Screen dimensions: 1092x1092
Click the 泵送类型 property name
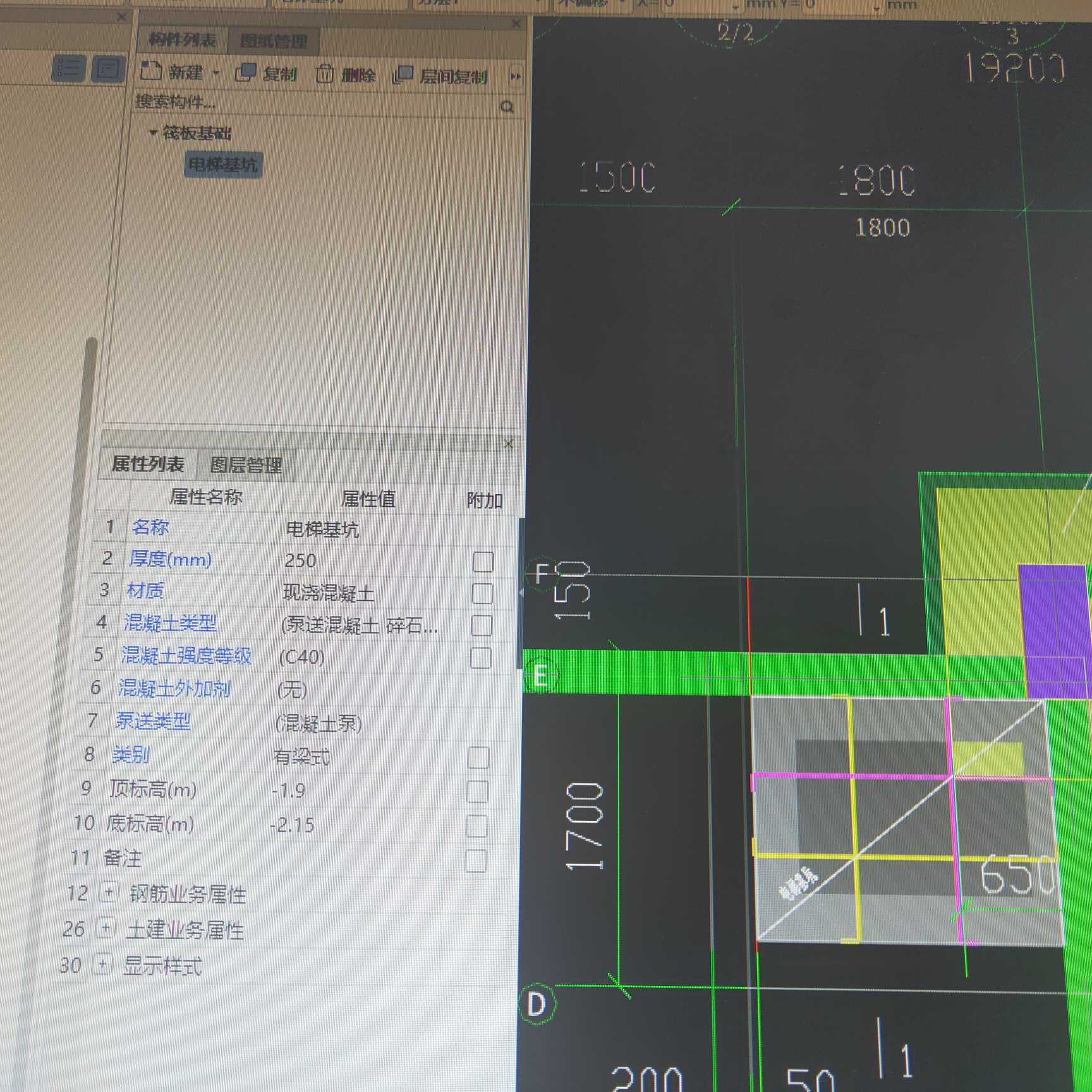152,720
